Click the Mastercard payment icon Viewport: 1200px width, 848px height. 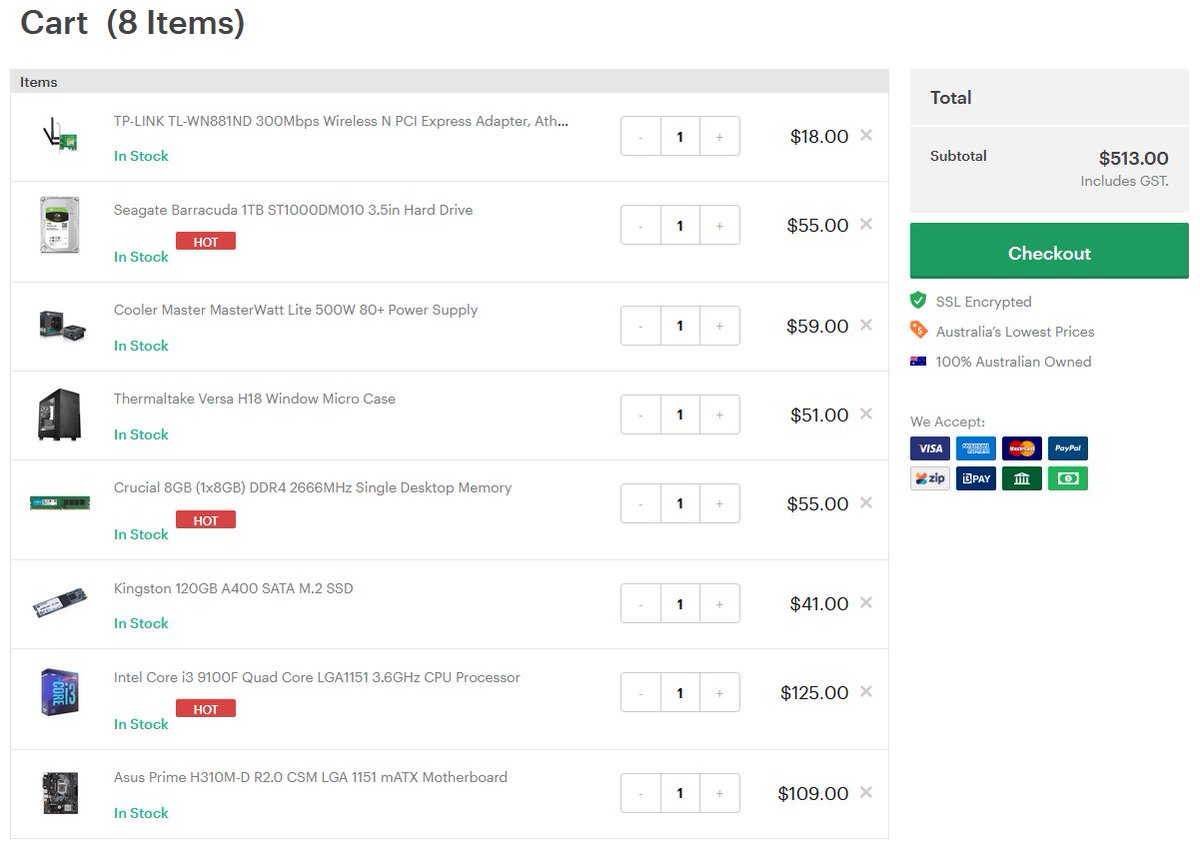pyautogui.click(x=1022, y=448)
